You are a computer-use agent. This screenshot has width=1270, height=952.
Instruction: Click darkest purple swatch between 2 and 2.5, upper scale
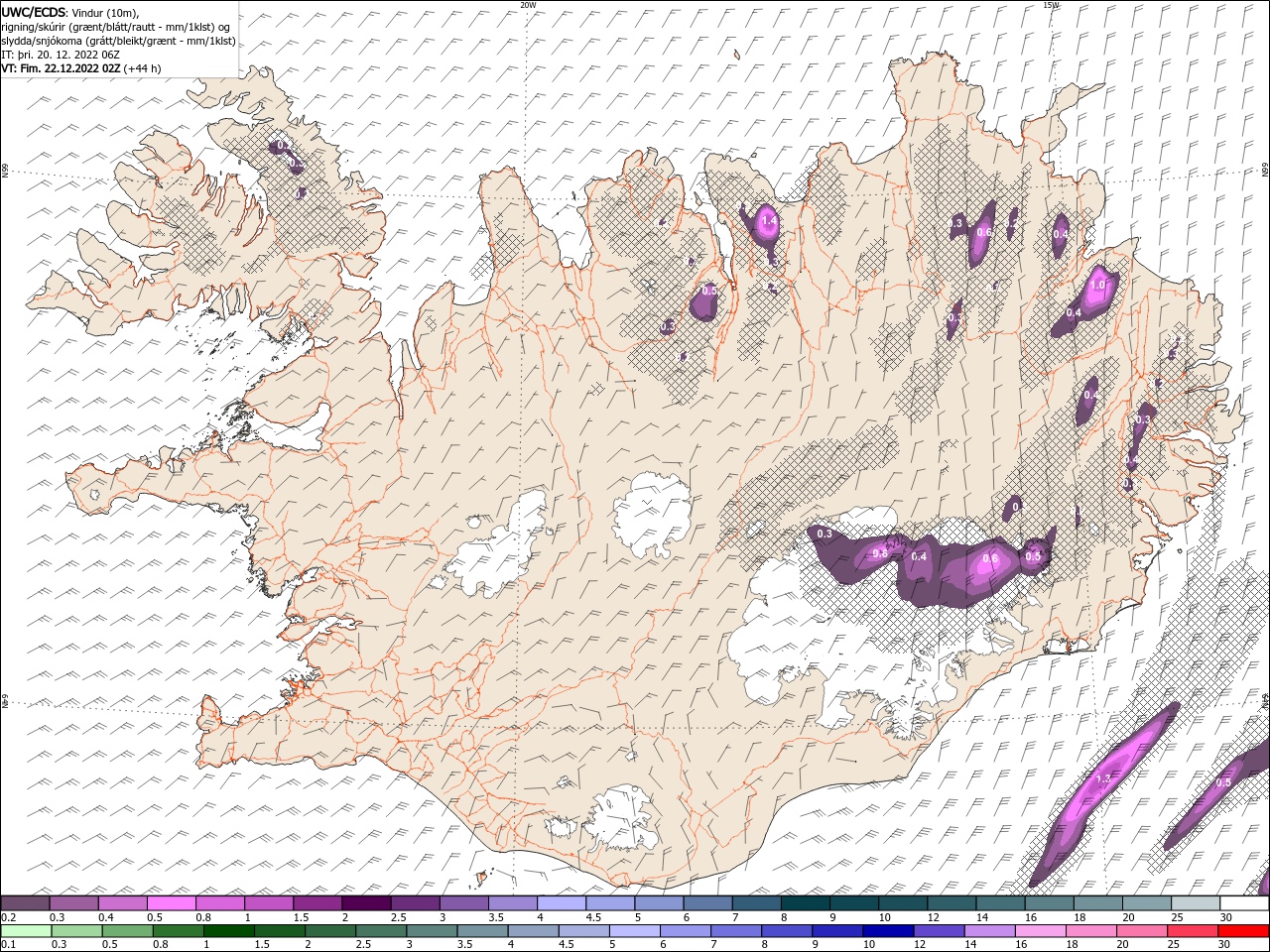click(x=366, y=903)
